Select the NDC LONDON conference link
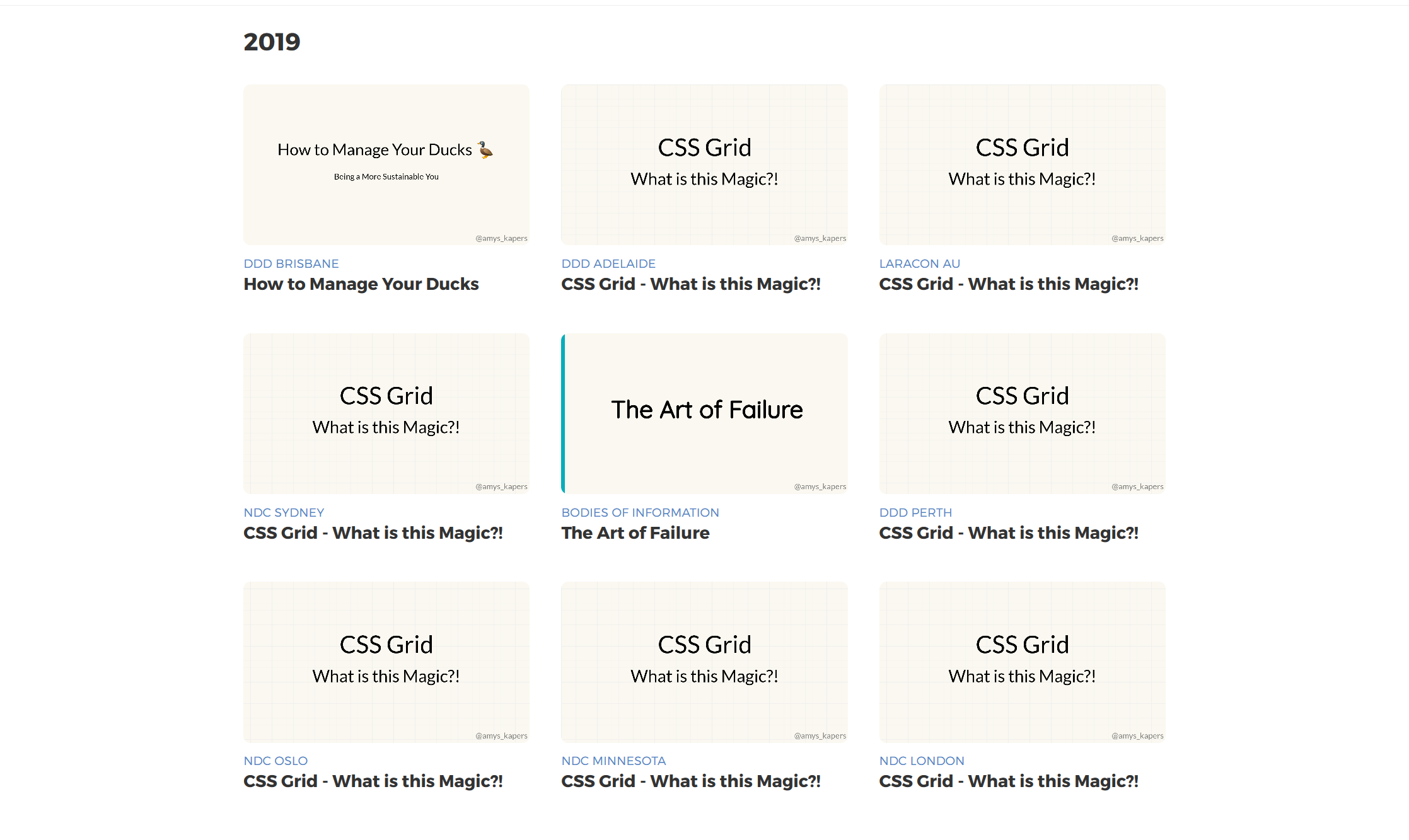The image size is (1409, 840). [x=922, y=761]
